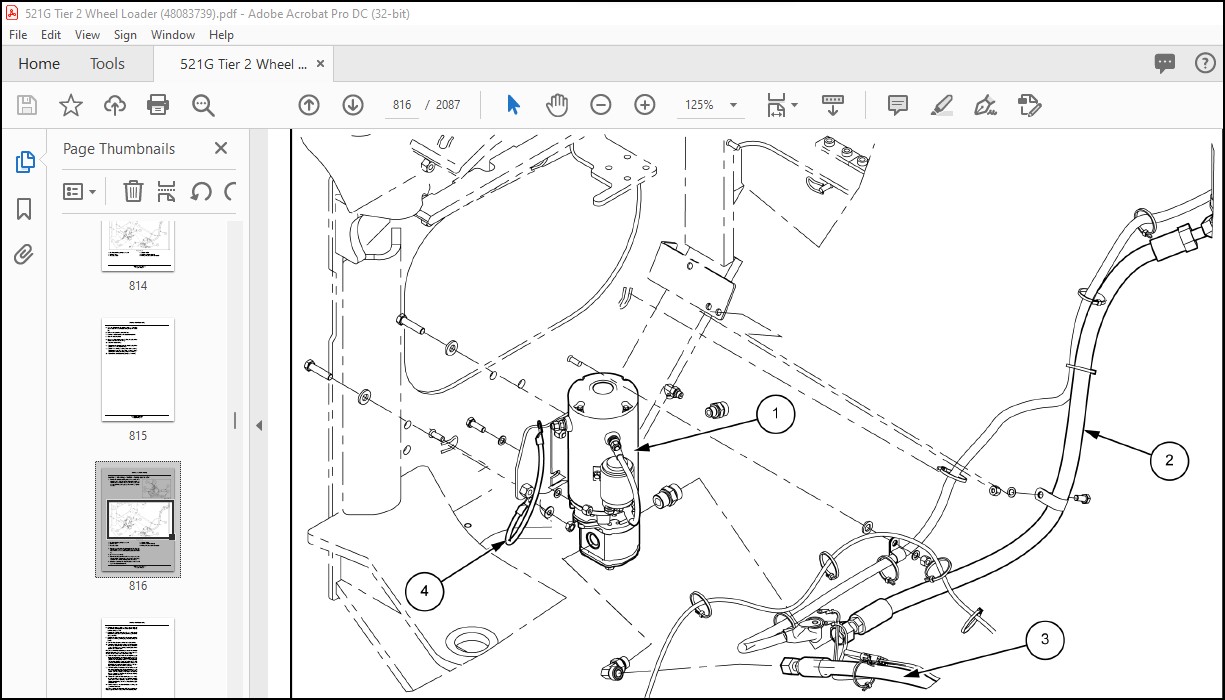Screen dimensions: 1225x700
Task: Close the Page Thumbnails panel
Action: click(x=221, y=148)
